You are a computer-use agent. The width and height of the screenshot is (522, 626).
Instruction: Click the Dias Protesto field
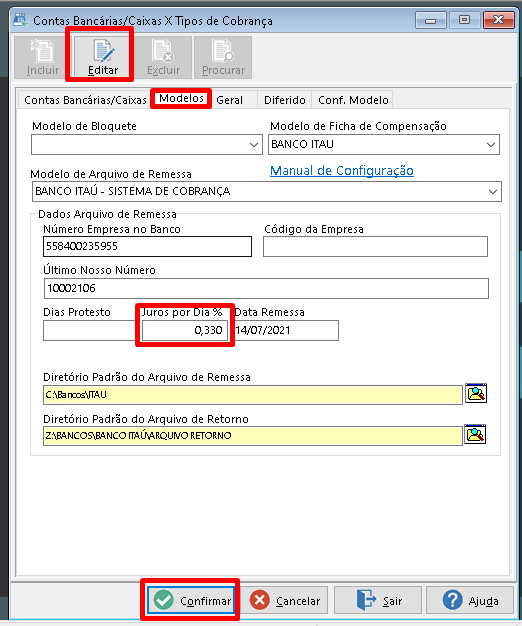tap(90, 331)
